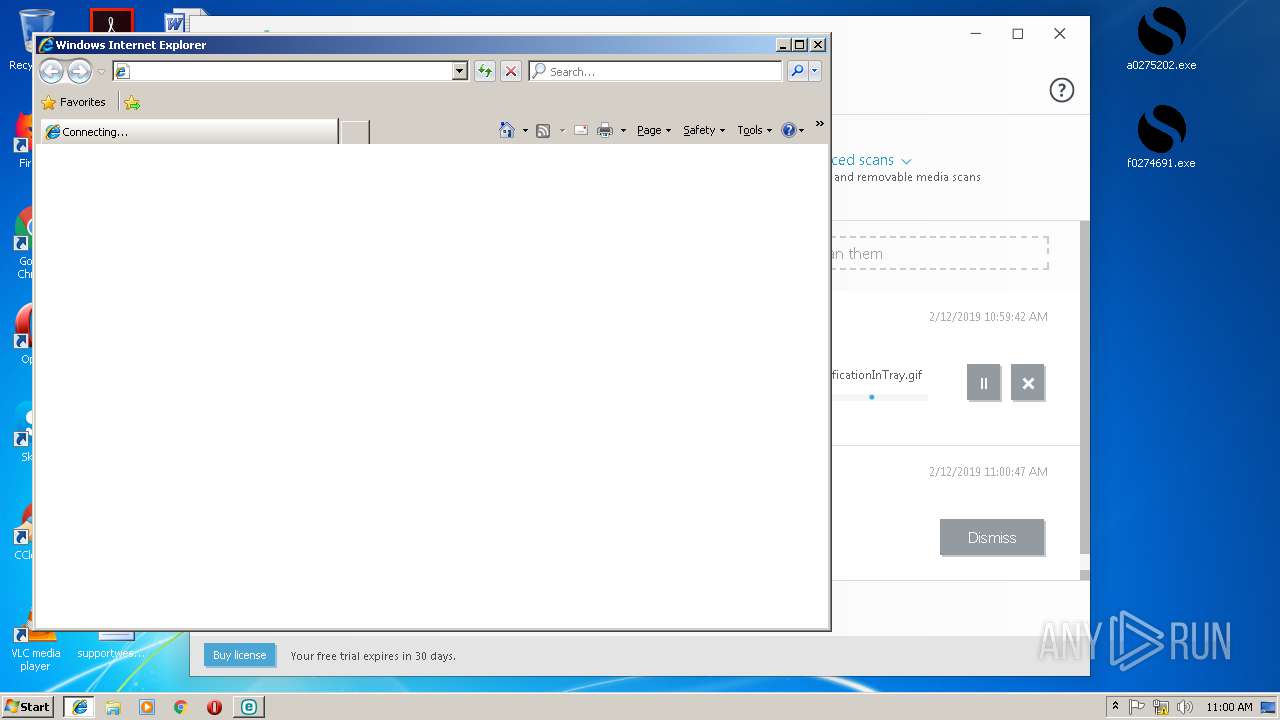The width and height of the screenshot is (1280, 720).
Task: Go to the Home page icon
Action: click(x=507, y=130)
